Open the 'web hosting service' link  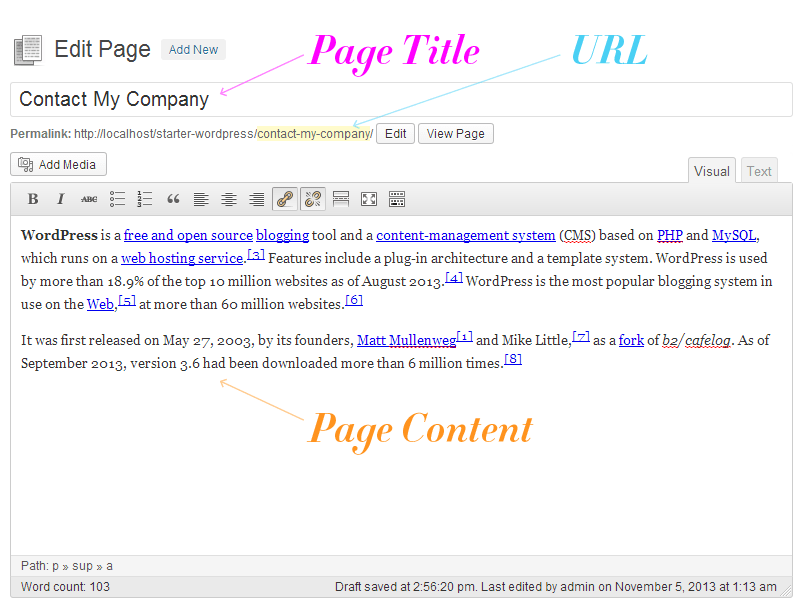click(182, 258)
